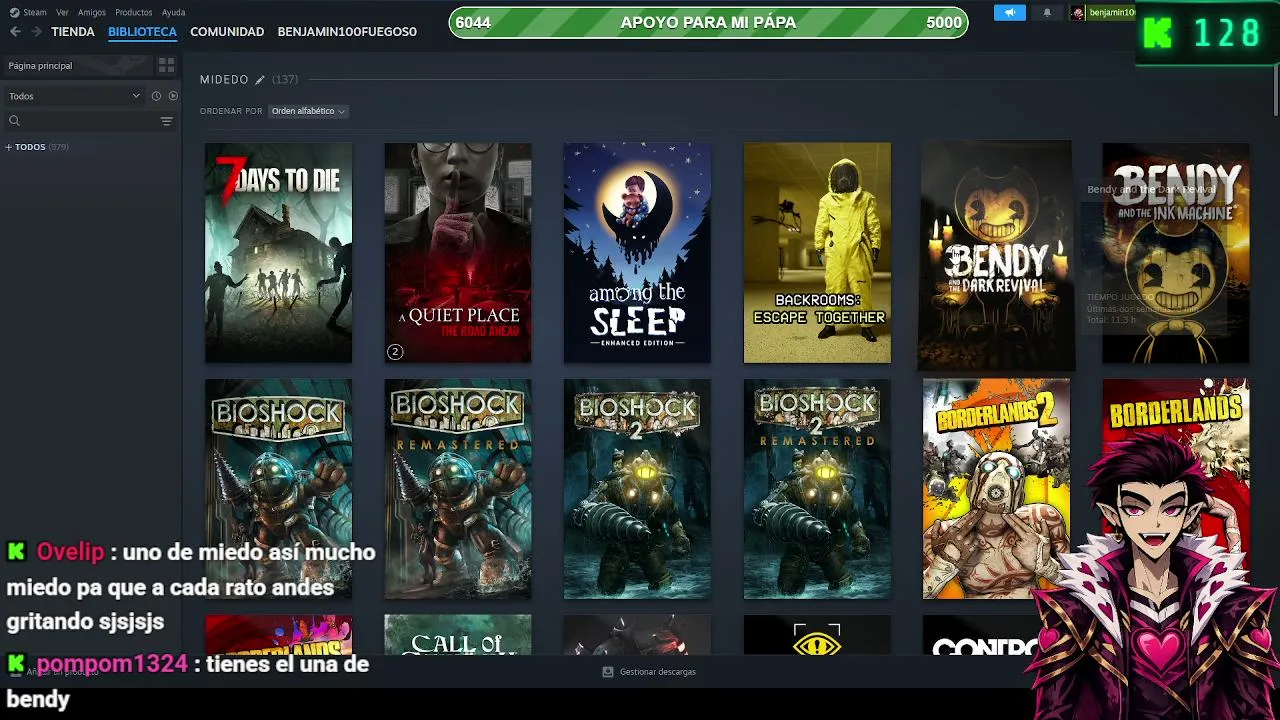Image resolution: width=1280 pixels, height=720 pixels.
Task: Open the Productos menu
Action: click(x=134, y=12)
